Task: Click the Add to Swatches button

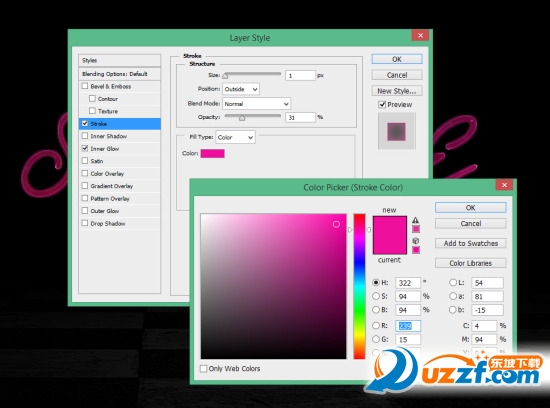Action: 470,243
